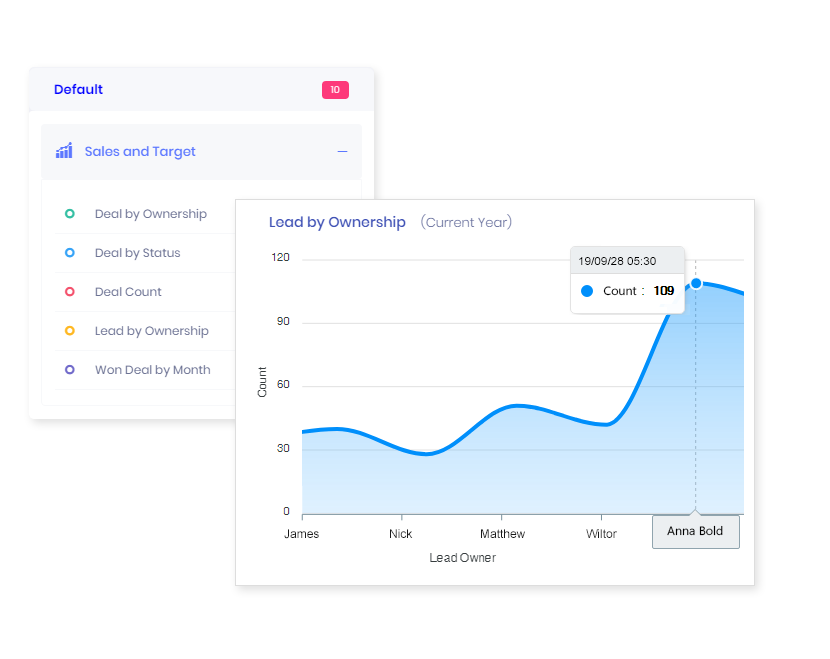Click the Anna Bold axis label button

(x=695, y=531)
